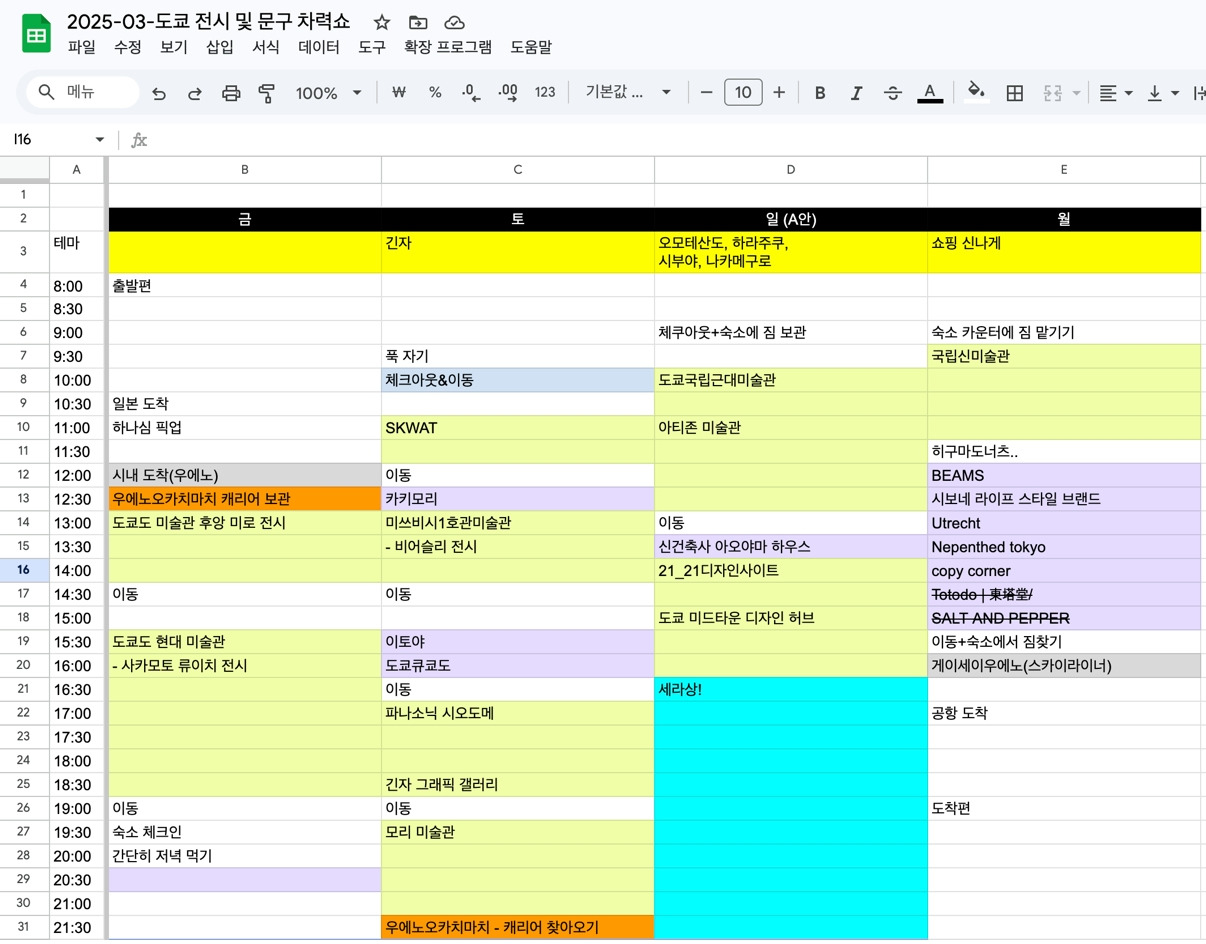Increase decimal places
Screen dimensions: 1206x944
[x=508, y=92]
